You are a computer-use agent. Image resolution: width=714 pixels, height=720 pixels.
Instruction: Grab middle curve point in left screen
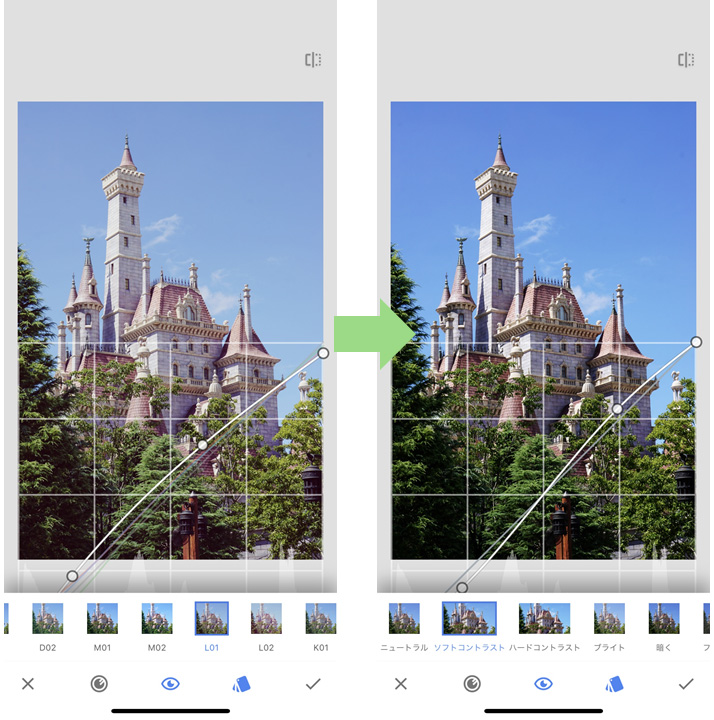[x=202, y=444]
